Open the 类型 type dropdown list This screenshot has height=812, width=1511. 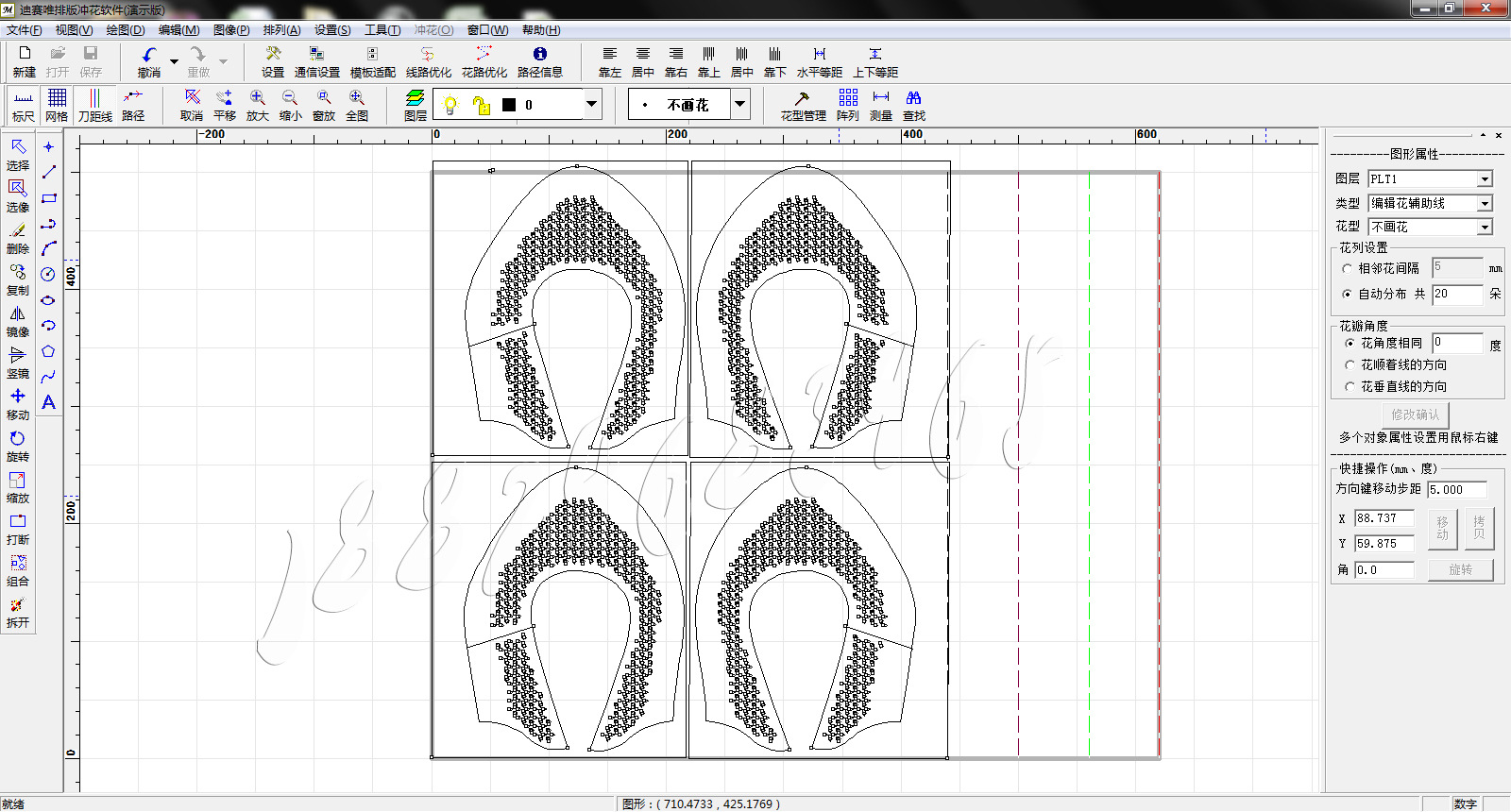point(1485,204)
